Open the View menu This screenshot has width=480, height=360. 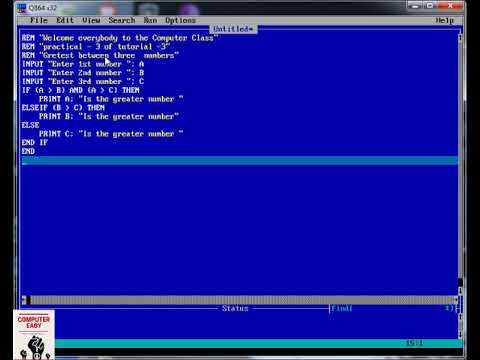[91, 20]
